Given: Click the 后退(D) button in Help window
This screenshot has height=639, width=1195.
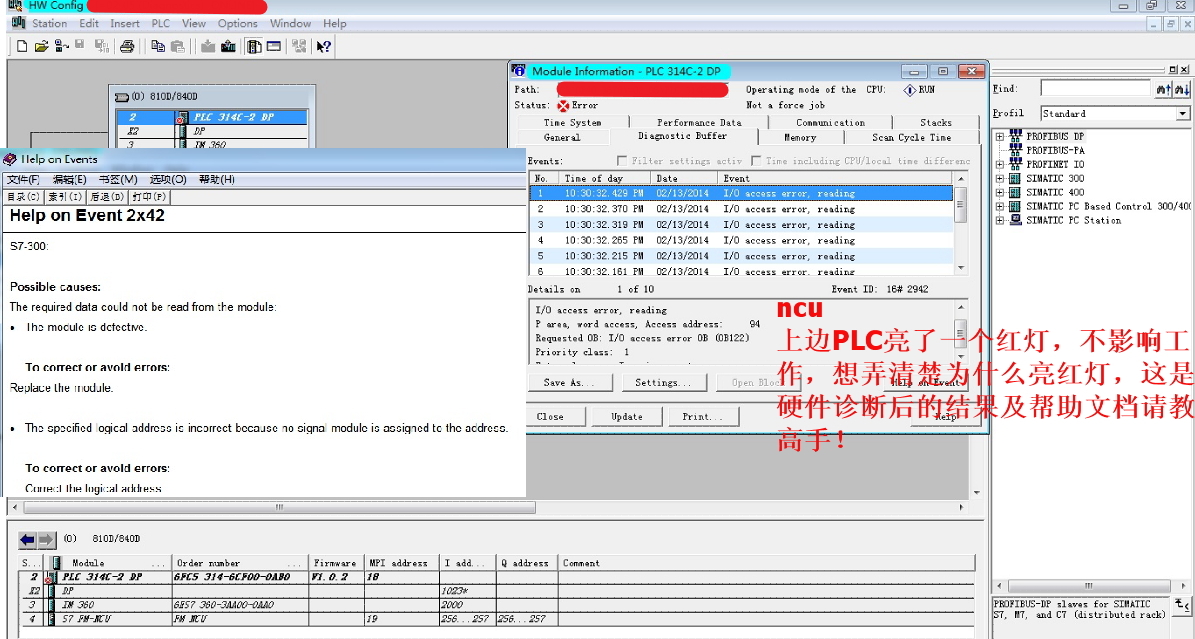Looking at the screenshot, I should (107, 197).
